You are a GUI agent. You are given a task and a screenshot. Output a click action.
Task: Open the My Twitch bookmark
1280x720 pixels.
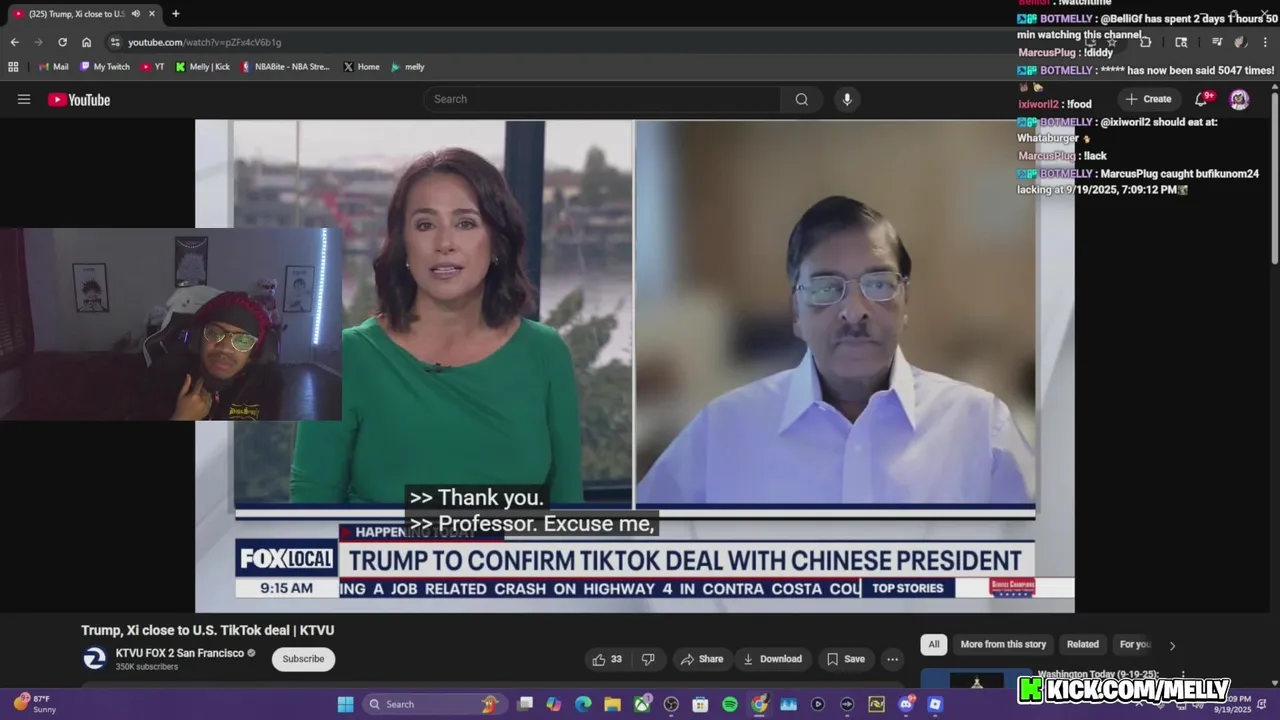[105, 67]
